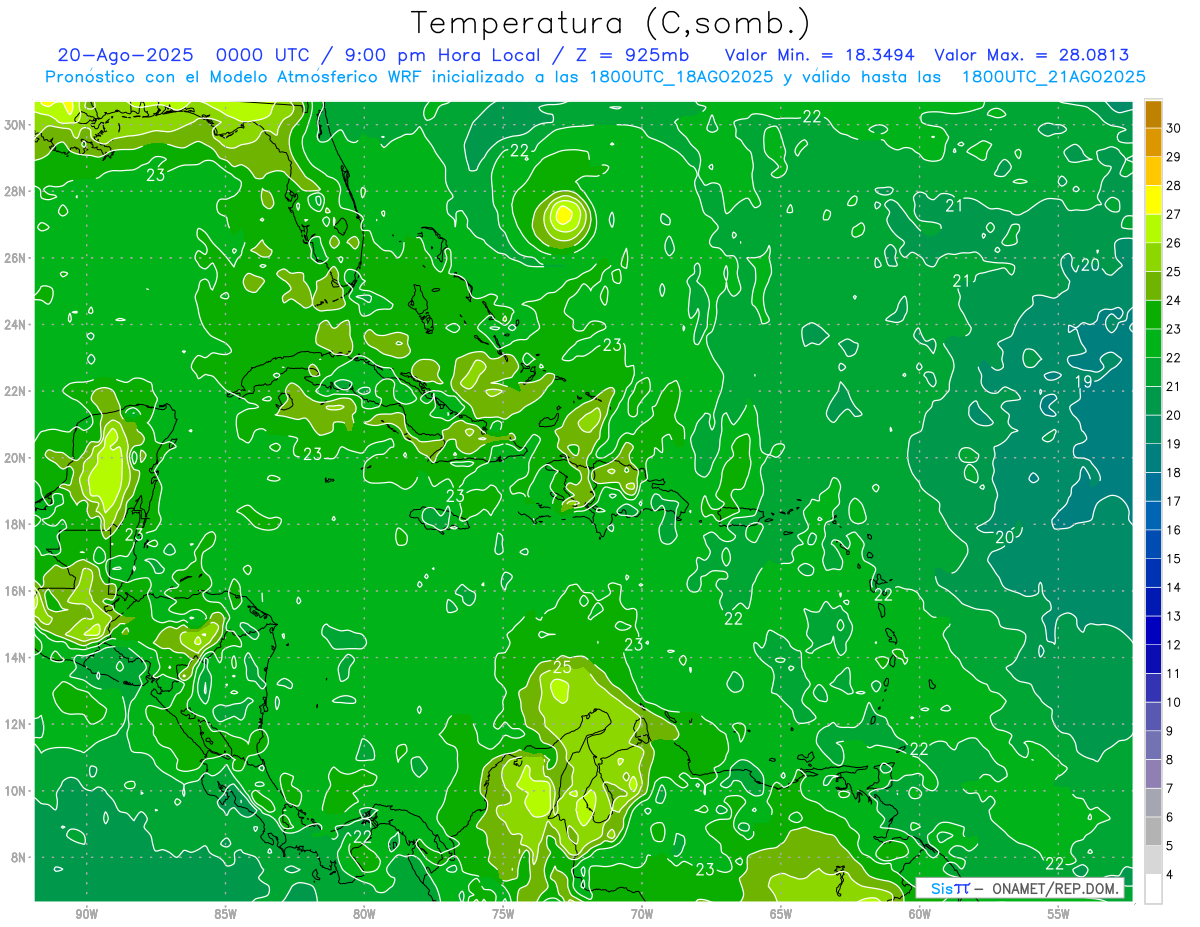Pick the legend swatch between 23 and 24

pos(1154,315)
